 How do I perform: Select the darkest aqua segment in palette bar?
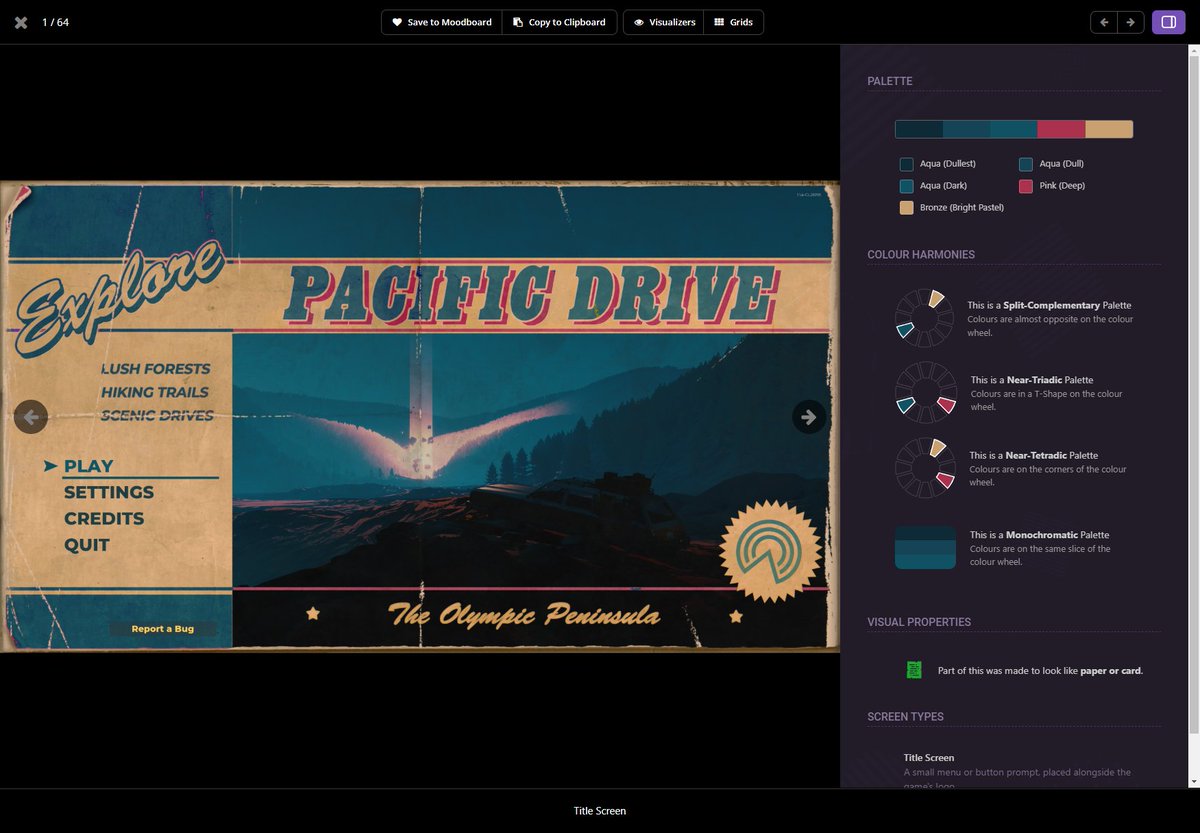point(919,129)
